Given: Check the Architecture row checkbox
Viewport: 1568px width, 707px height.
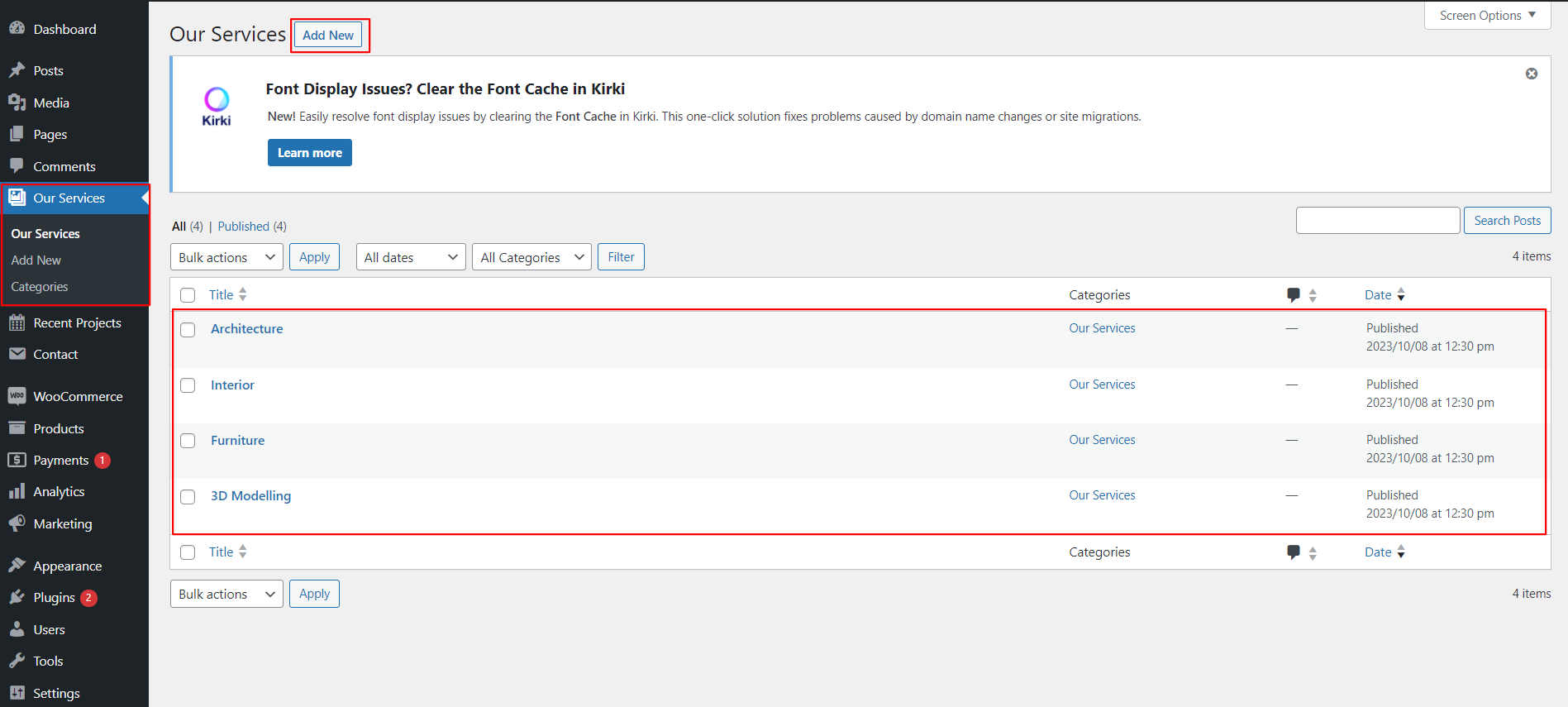Looking at the screenshot, I should (x=188, y=330).
